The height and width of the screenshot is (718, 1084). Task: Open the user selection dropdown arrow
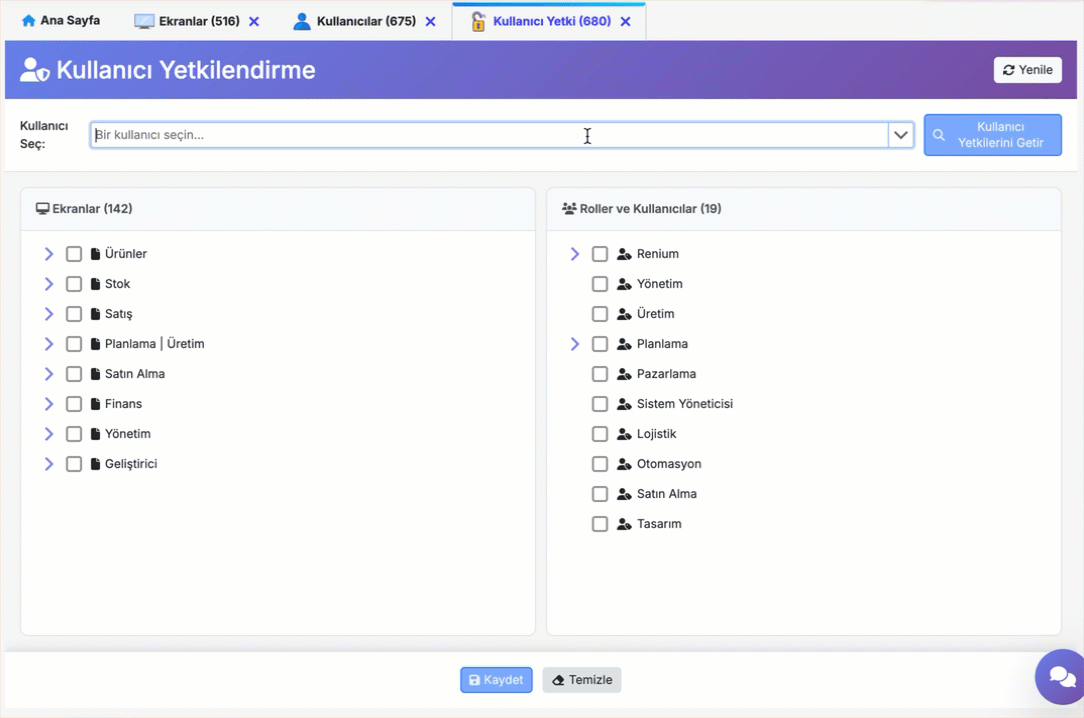901,135
